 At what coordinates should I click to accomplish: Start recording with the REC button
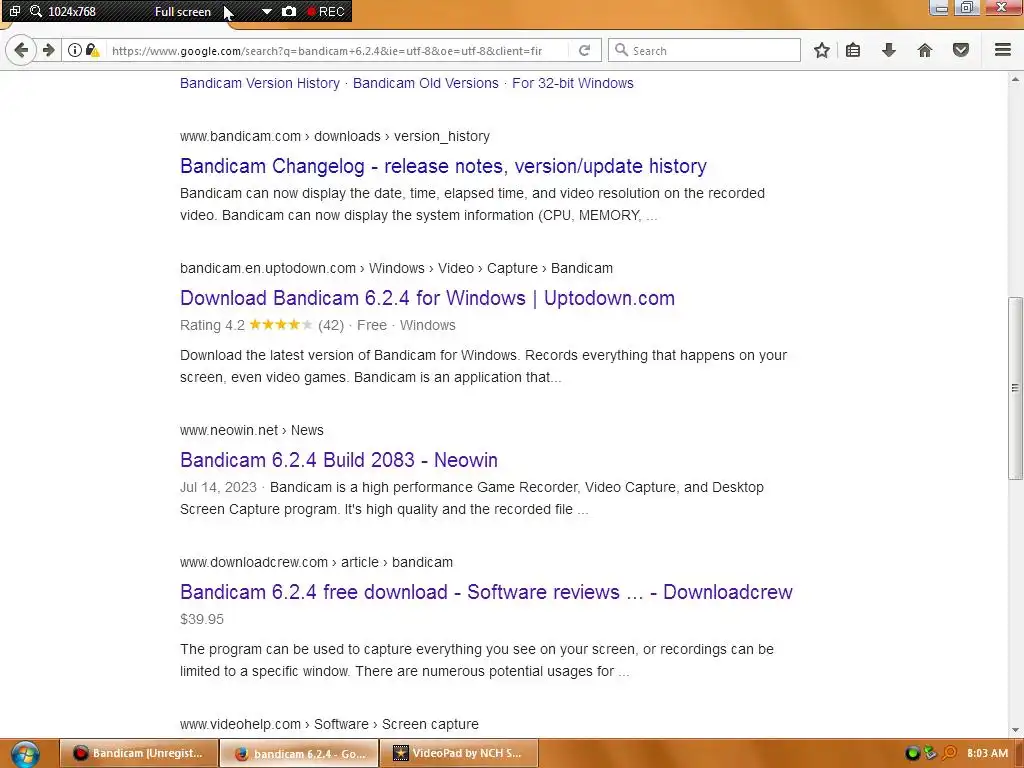pyautogui.click(x=326, y=12)
